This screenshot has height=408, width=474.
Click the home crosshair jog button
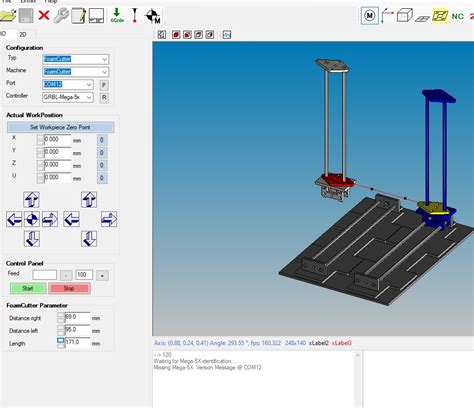tap(32, 219)
